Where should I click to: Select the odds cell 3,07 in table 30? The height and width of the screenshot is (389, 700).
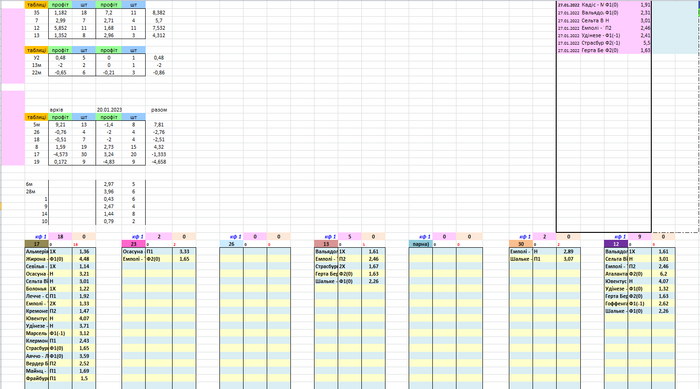[568, 259]
